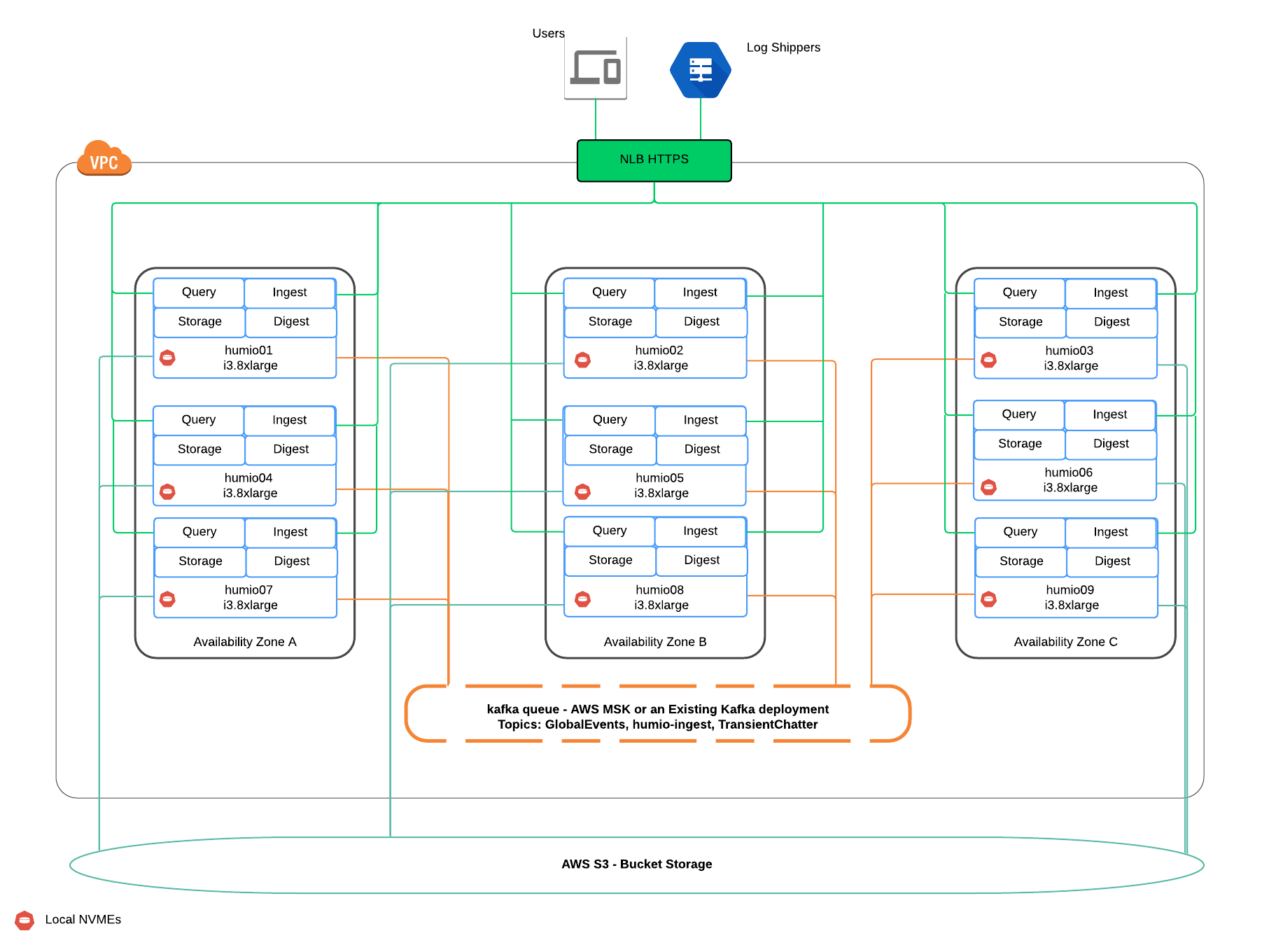
Task: Click the Digest box of humio02
Action: (701, 322)
